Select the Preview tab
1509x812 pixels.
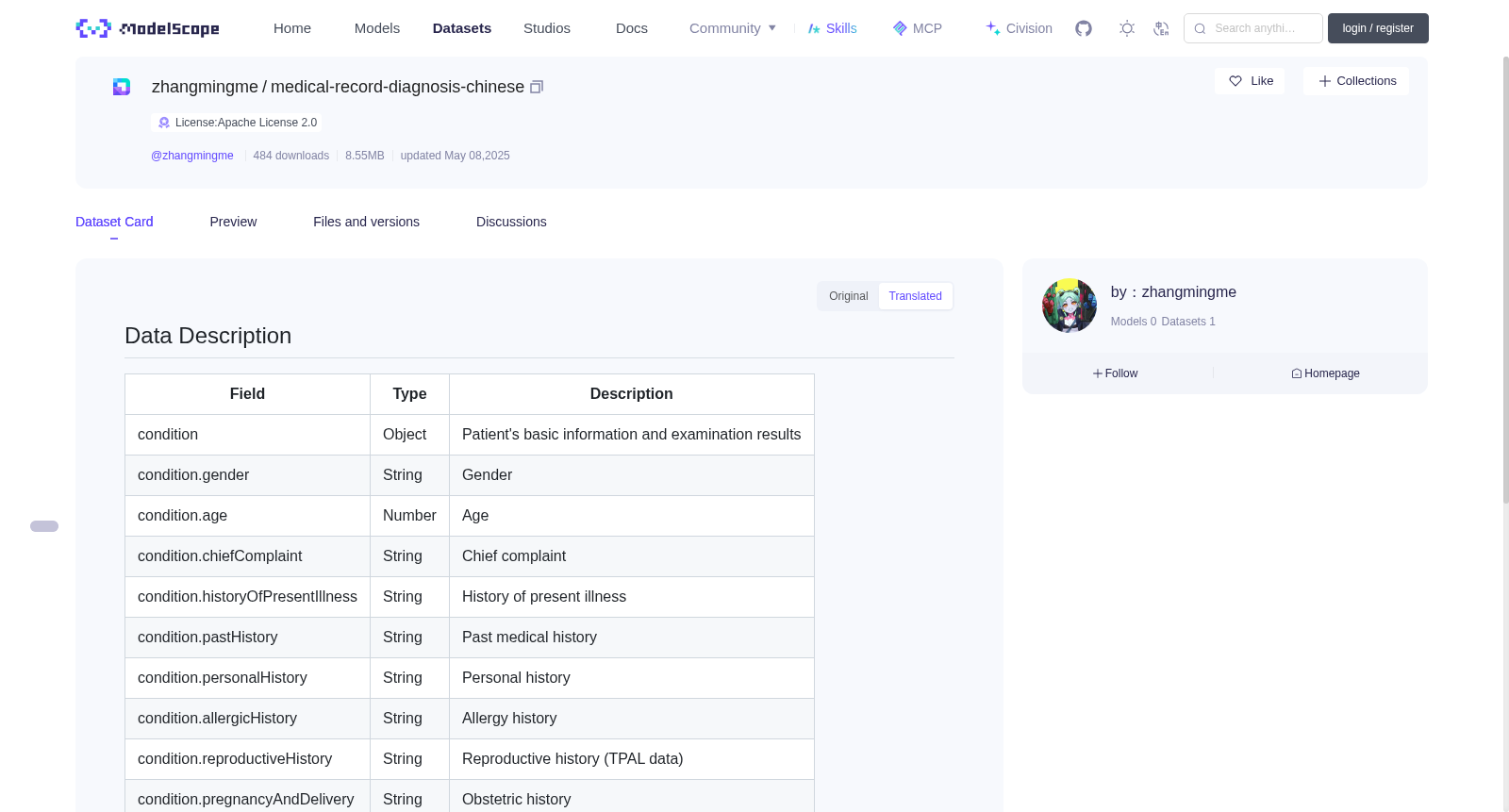pyautogui.click(x=233, y=222)
